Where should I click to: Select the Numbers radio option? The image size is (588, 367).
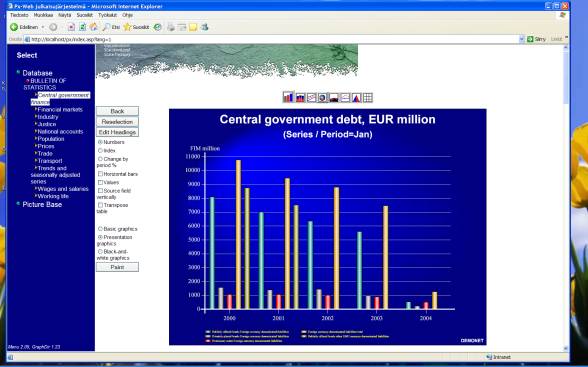coord(100,142)
